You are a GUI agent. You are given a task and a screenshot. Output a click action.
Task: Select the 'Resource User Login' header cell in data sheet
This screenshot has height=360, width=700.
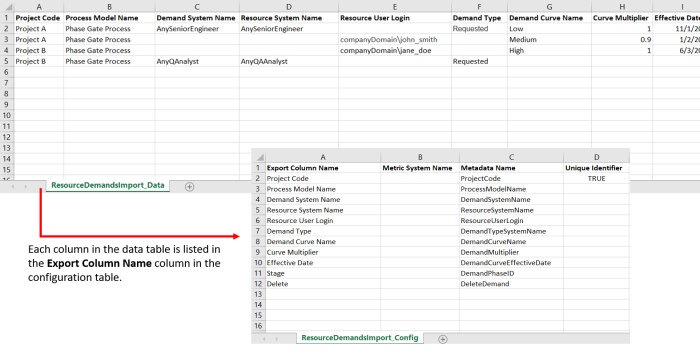[x=395, y=18]
